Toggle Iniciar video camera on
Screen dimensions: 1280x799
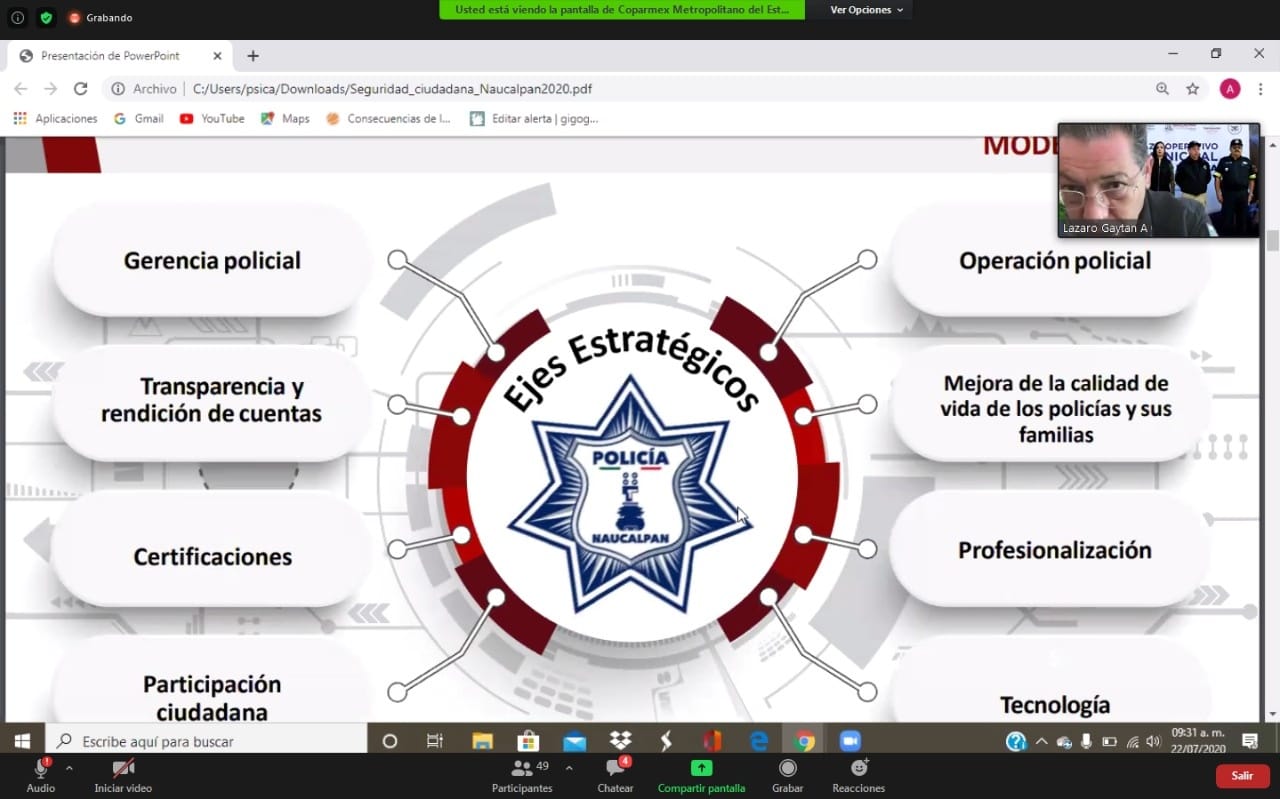123,774
